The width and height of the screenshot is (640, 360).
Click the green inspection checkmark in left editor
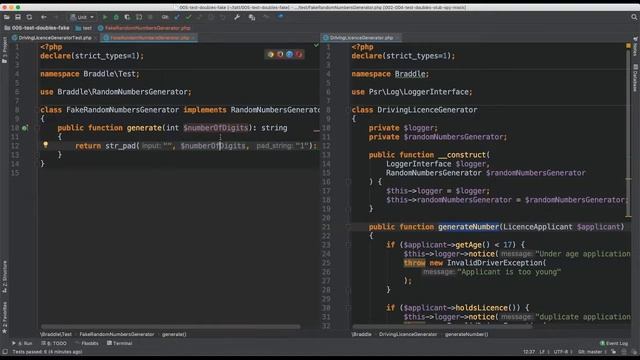(x=316, y=45)
